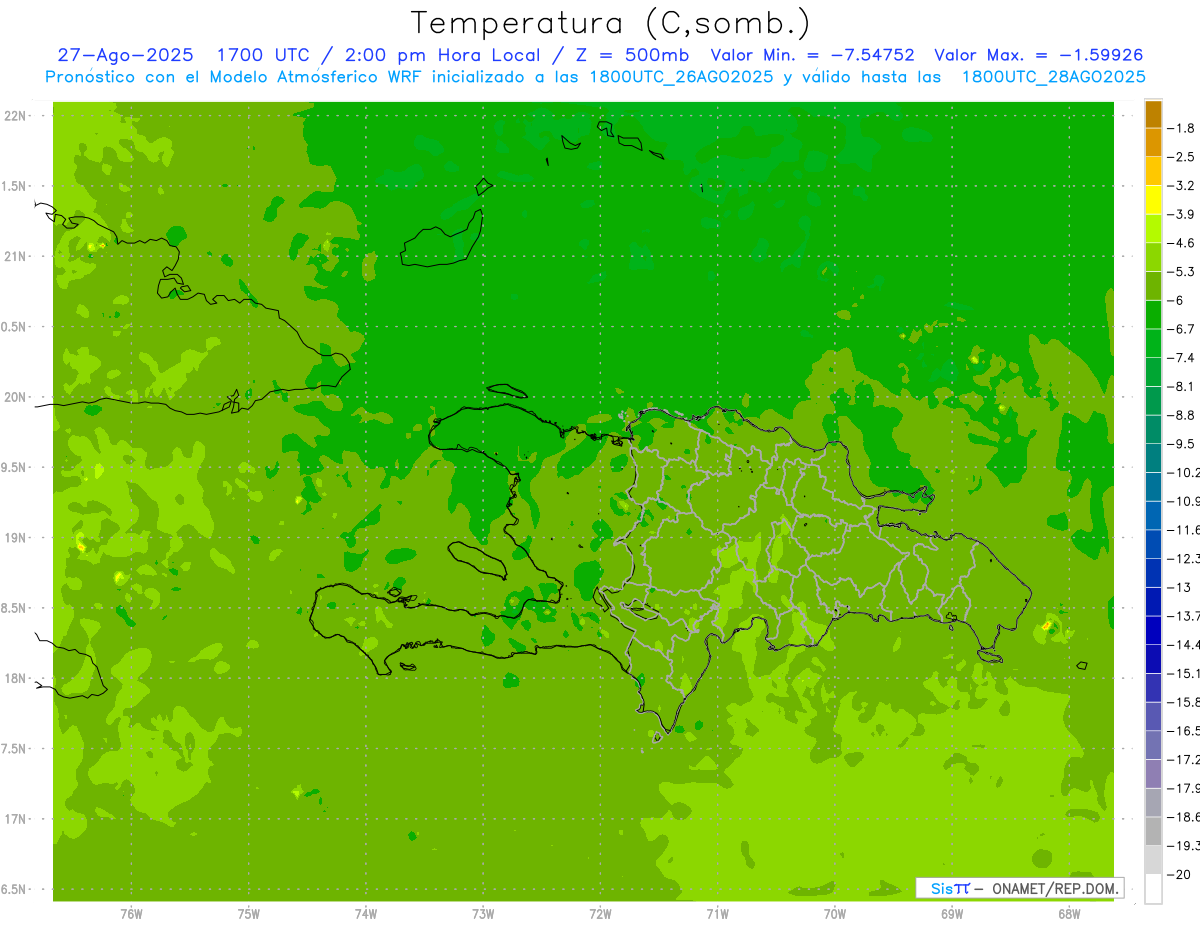Screen dimensions: 1200x927
Task: Click the "70W" longitude label
Action: pos(835,914)
